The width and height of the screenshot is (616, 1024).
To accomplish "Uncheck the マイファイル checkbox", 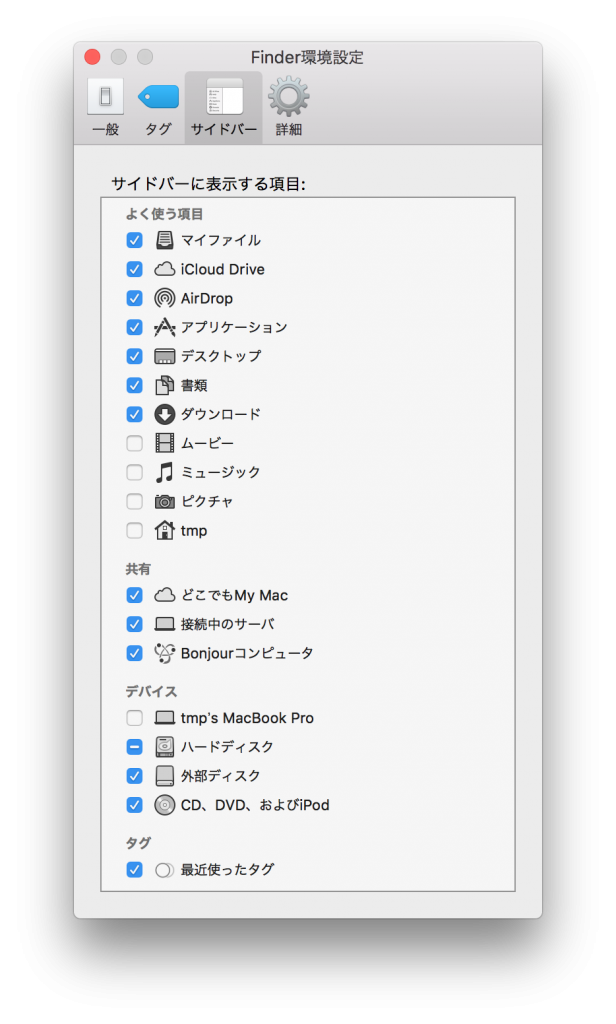I will click(x=135, y=240).
